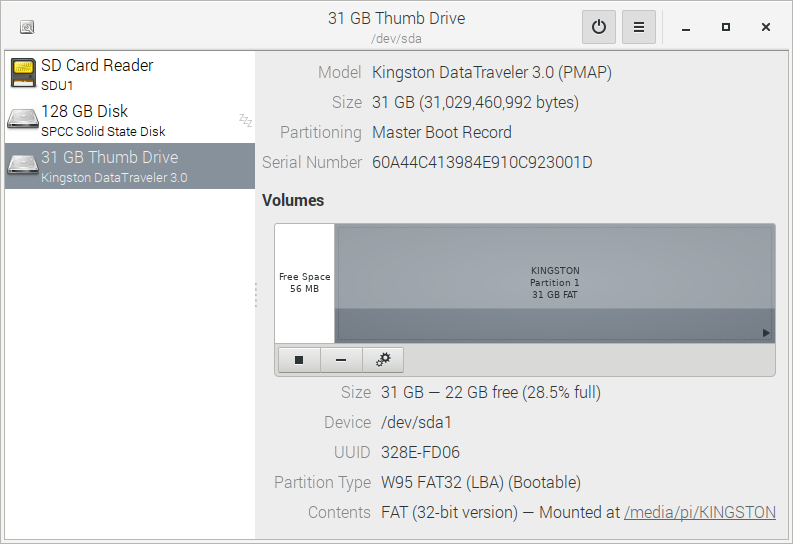Image resolution: width=793 pixels, height=544 pixels.
Task: Close the Disks window
Action: click(x=766, y=27)
